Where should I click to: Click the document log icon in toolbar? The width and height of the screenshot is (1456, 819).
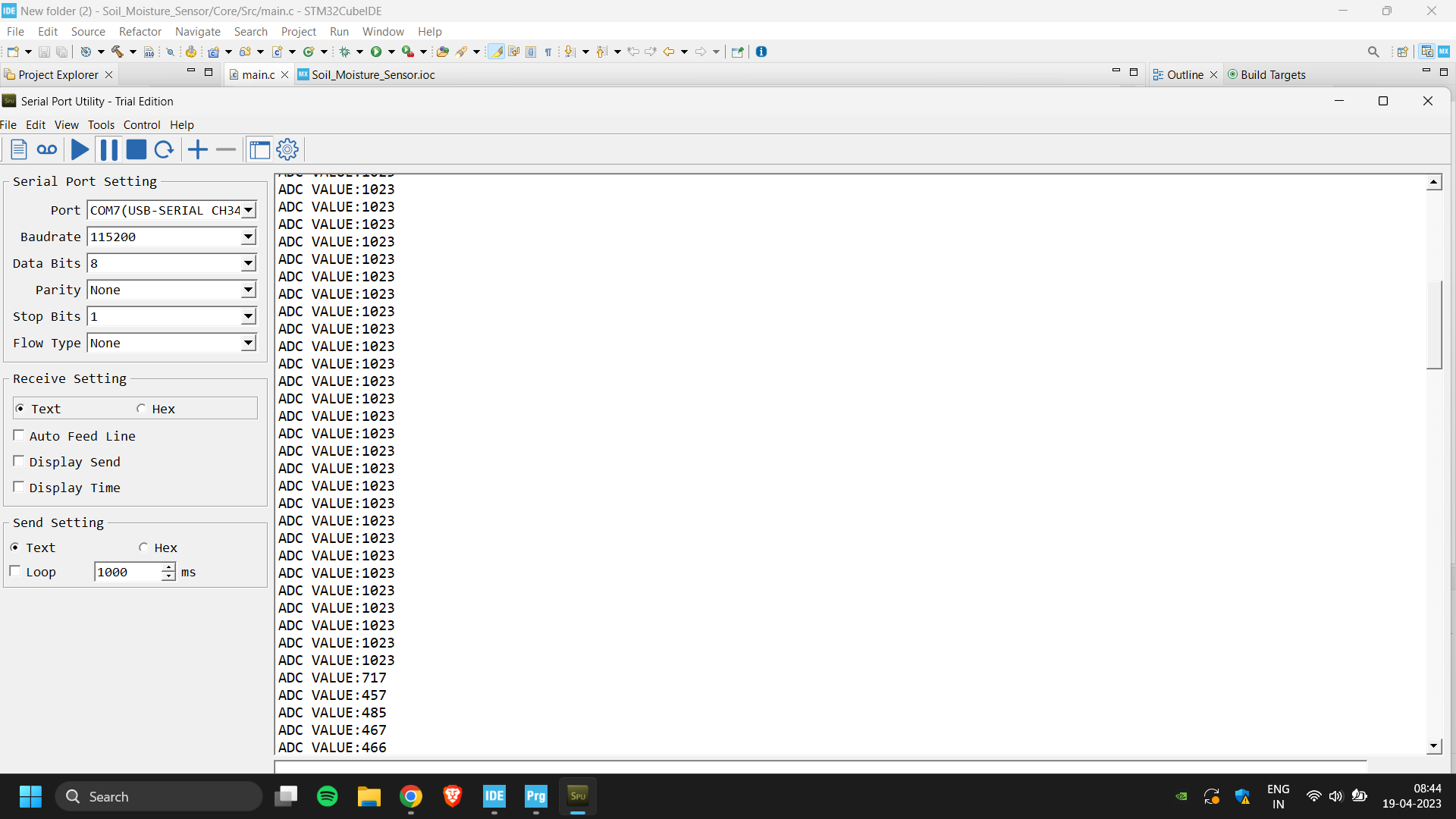(x=19, y=149)
